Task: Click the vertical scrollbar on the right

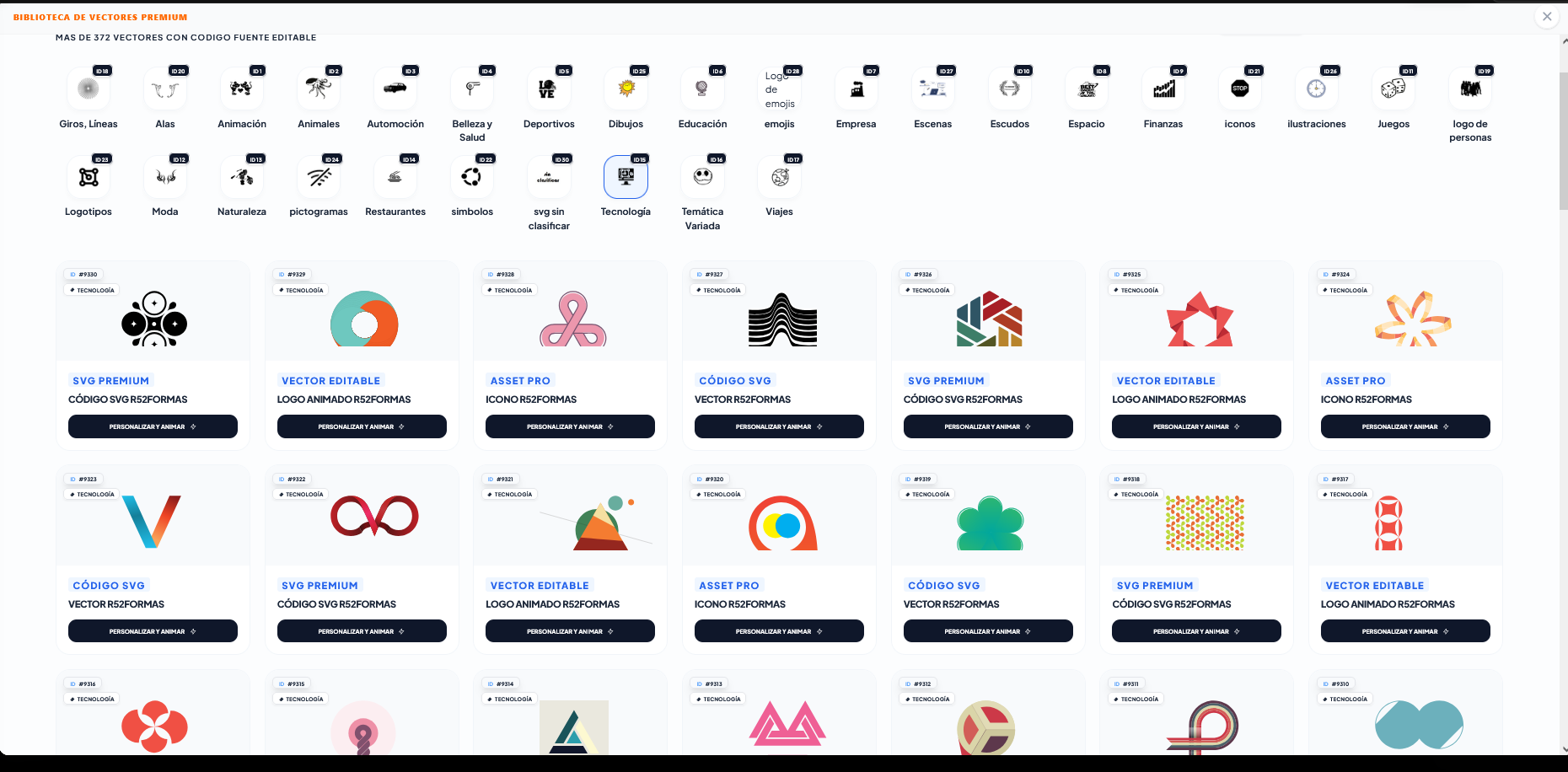Action: [1563, 143]
